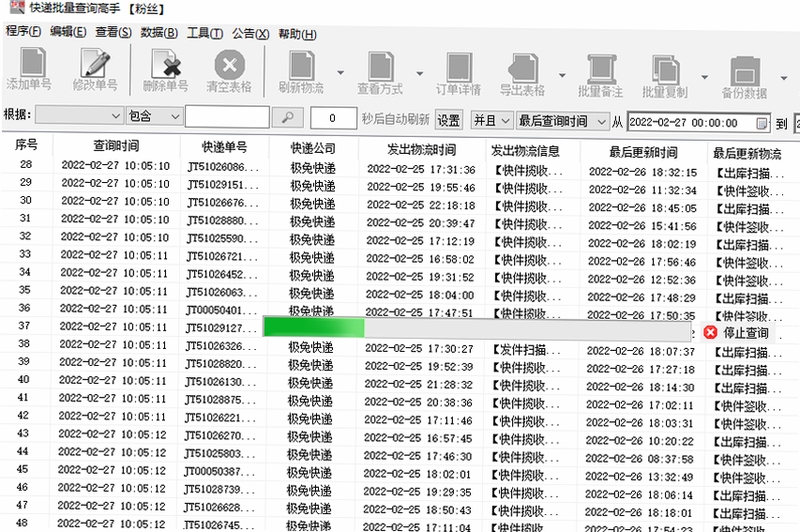Open the 编辑(E) menu

click(68, 31)
